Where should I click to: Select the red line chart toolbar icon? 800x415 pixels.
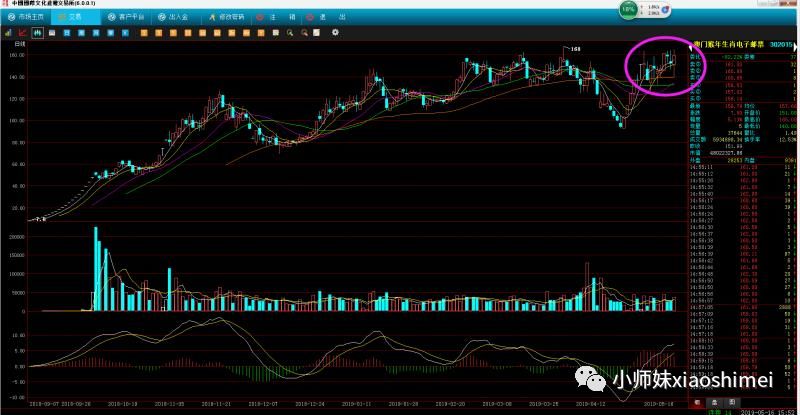click(22, 33)
